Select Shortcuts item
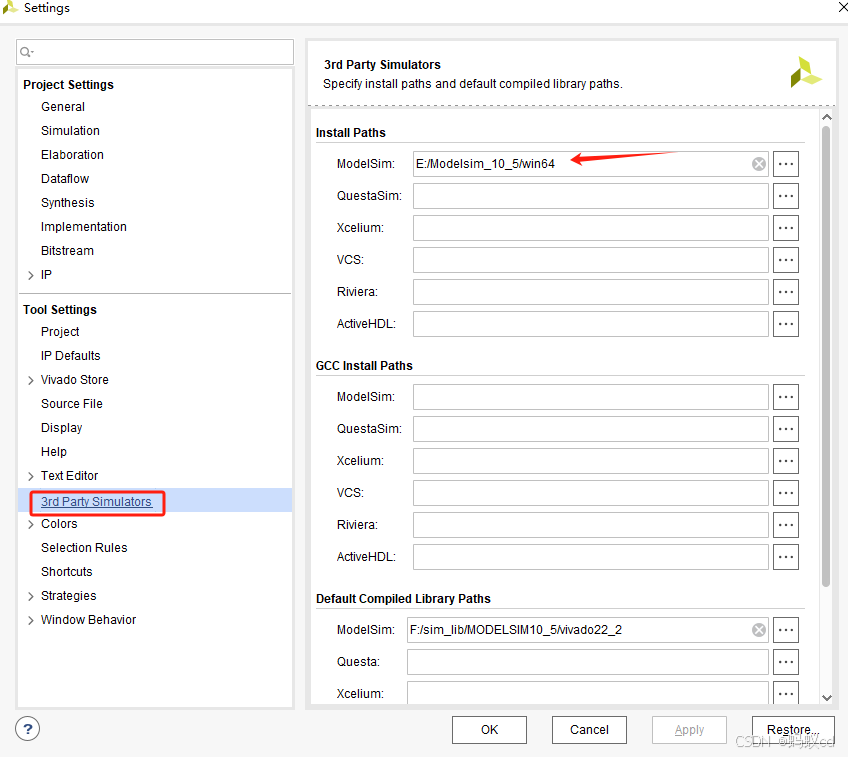This screenshot has height=757, width=848. [x=67, y=572]
